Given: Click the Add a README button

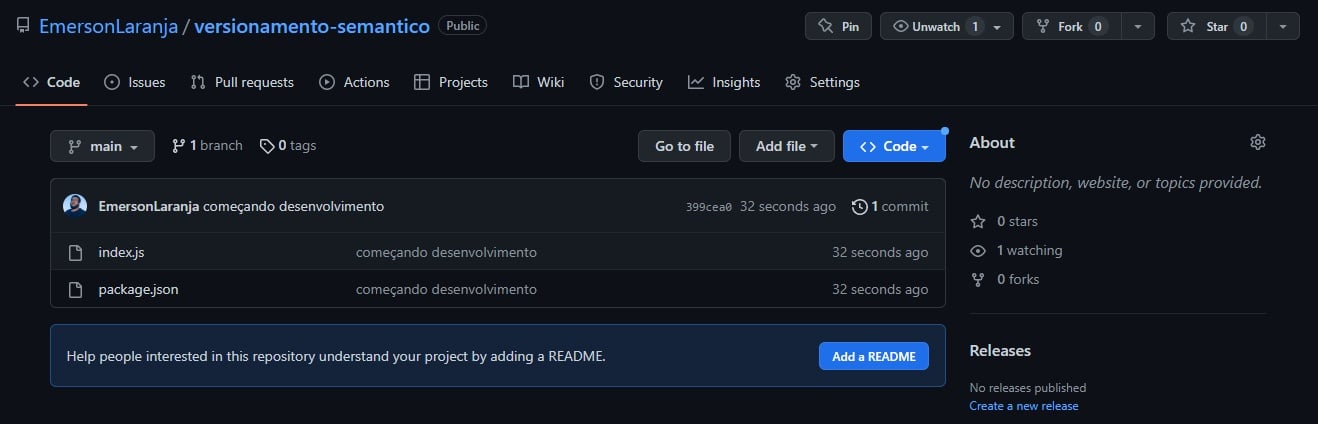Looking at the screenshot, I should point(874,356).
